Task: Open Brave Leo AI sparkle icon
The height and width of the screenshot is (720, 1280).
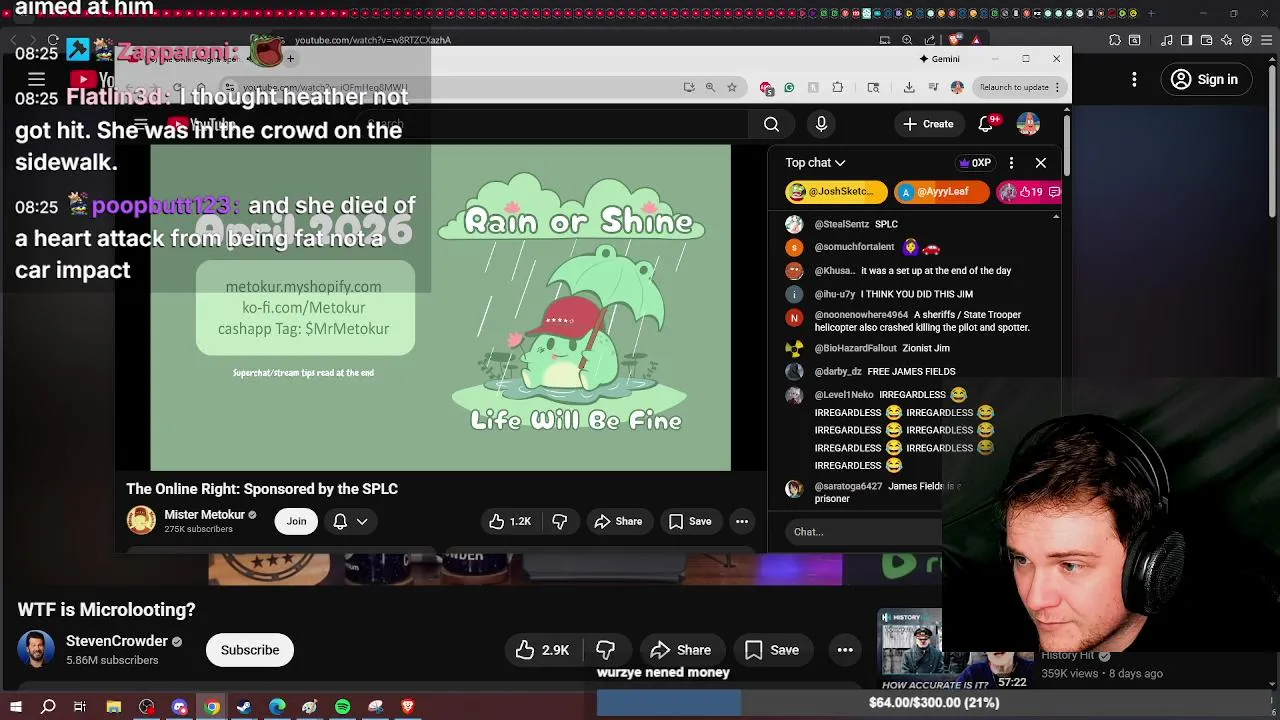Action: click(x=1227, y=40)
